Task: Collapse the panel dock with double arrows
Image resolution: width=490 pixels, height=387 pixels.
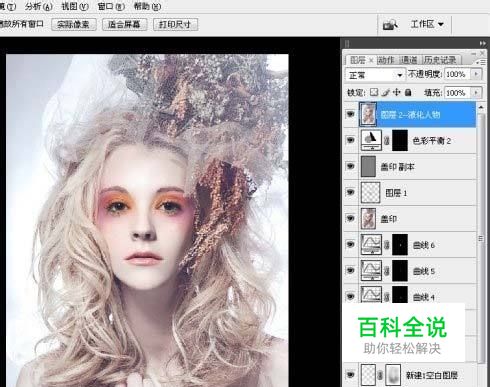Action: 482,43
